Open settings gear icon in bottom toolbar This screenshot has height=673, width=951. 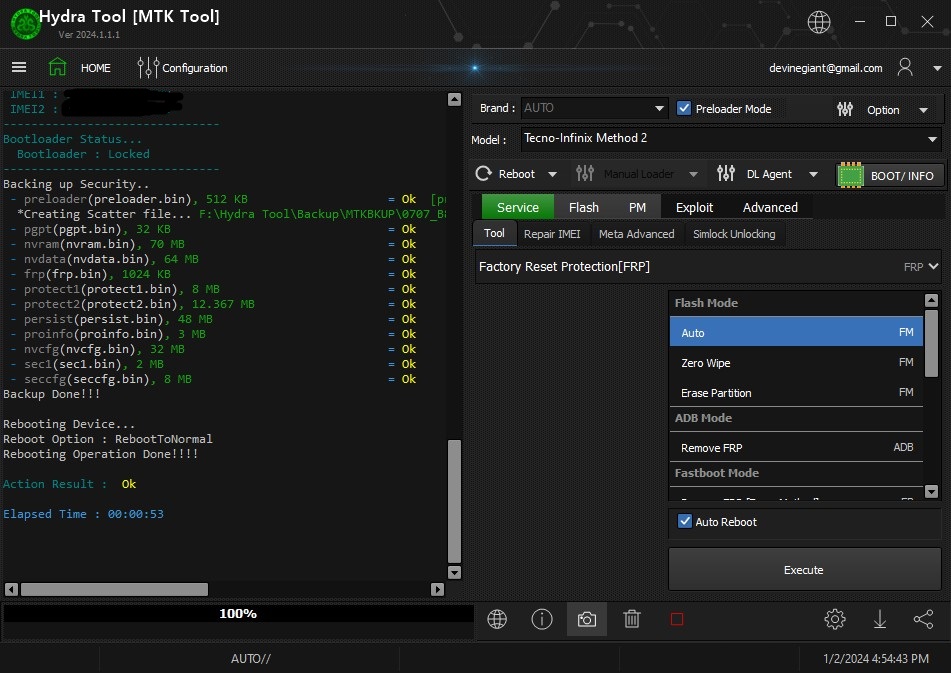click(835, 619)
